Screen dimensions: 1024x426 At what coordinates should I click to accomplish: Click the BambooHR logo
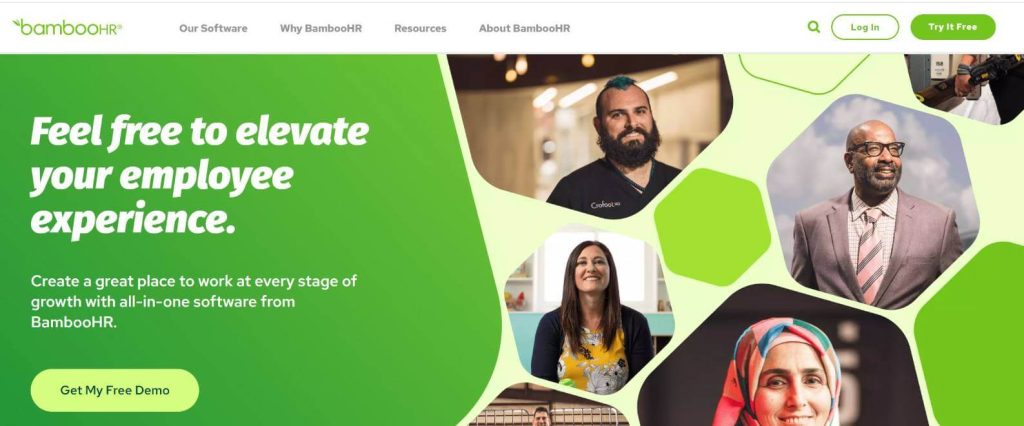pos(67,27)
